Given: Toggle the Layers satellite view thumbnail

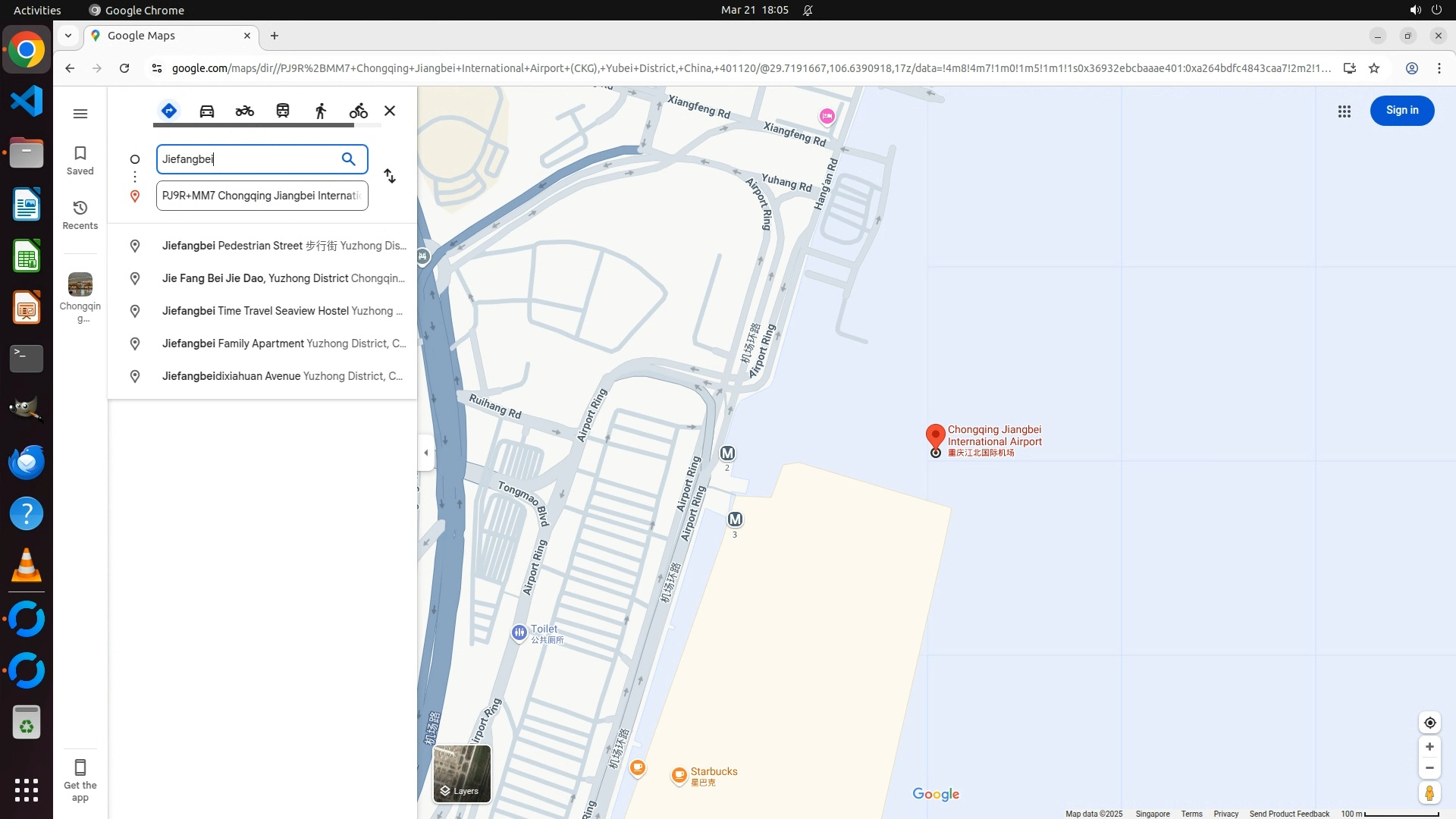Looking at the screenshot, I should click(x=462, y=773).
